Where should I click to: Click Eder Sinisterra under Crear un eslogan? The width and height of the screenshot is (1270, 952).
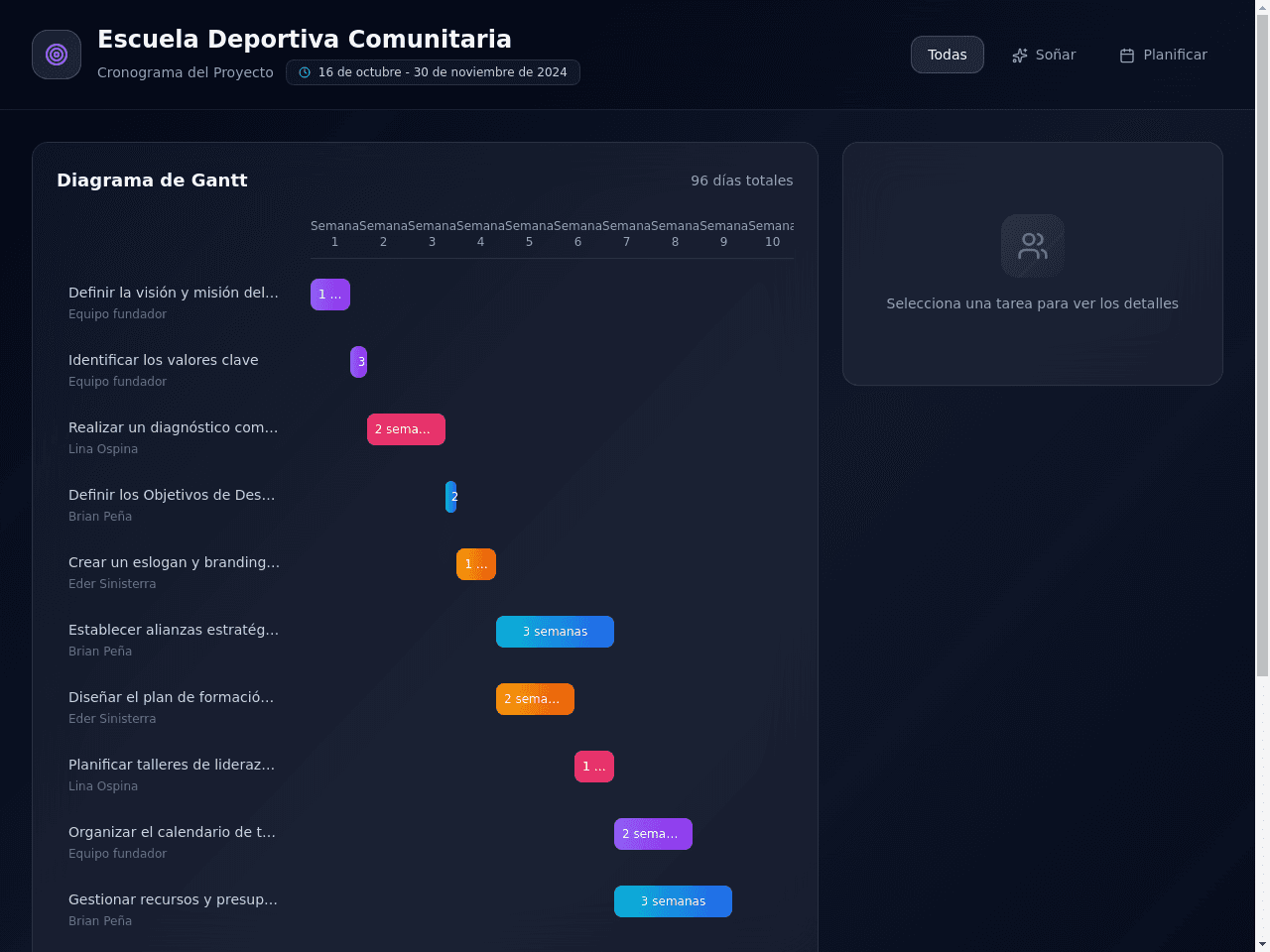[112, 584]
